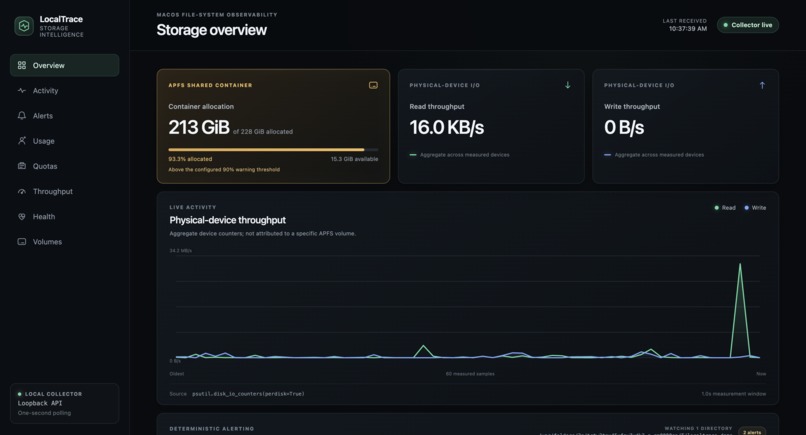The width and height of the screenshot is (806, 435).
Task: Click the Local Collector status card
Action: pos(64,403)
